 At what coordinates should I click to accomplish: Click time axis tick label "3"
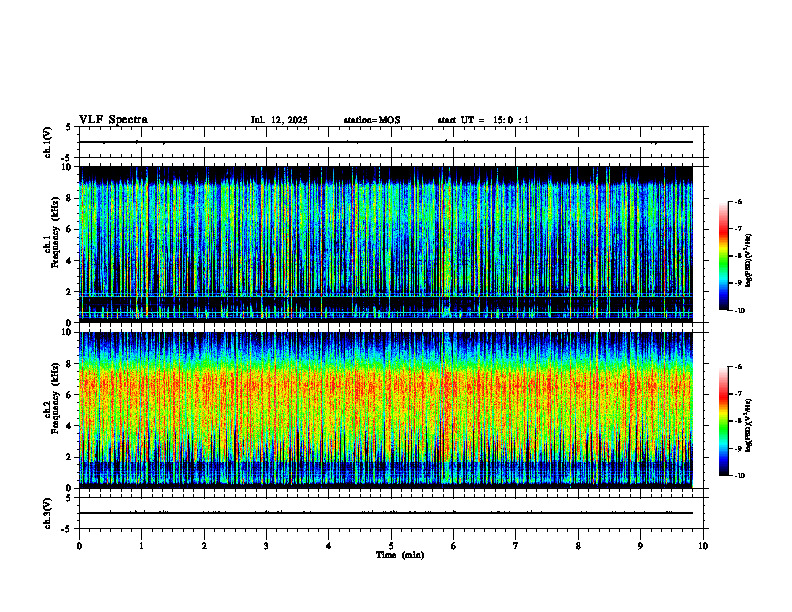pos(266,546)
